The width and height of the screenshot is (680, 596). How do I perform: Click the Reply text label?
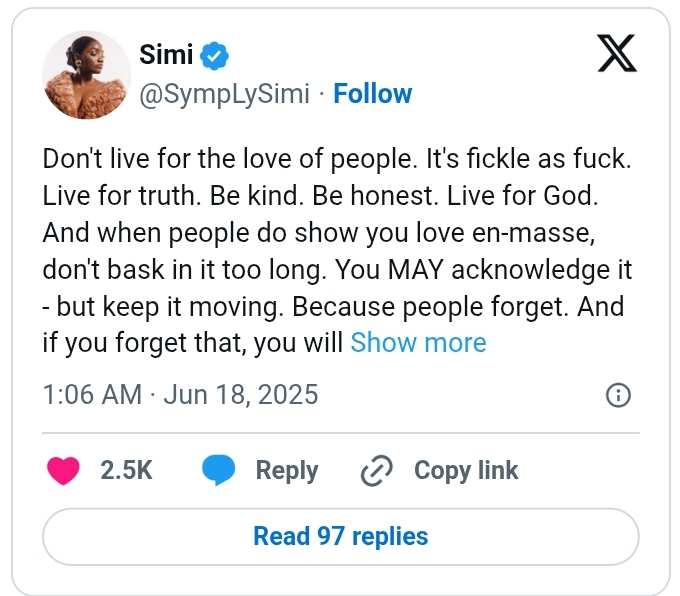point(287,471)
